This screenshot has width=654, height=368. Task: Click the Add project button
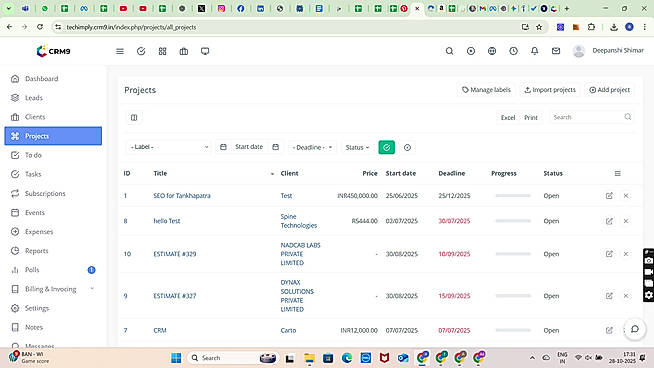pos(609,90)
